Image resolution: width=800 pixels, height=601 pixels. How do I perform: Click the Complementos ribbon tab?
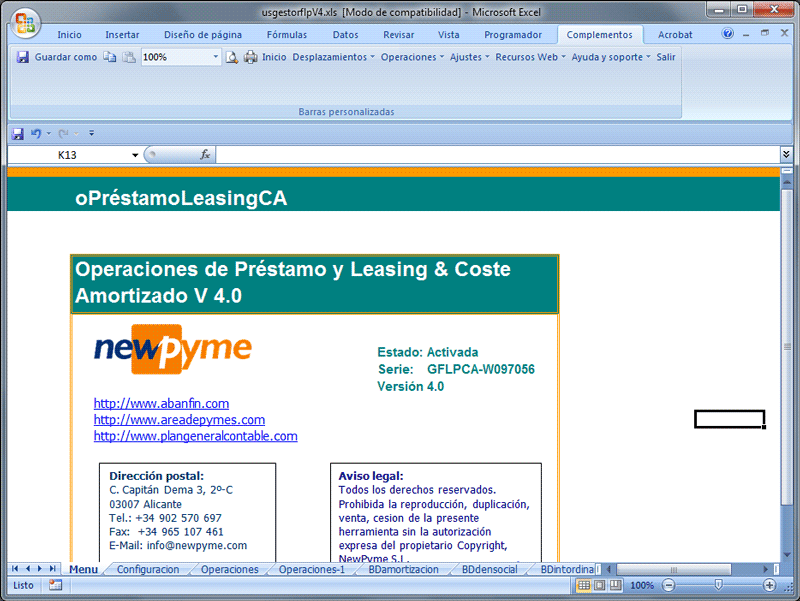pos(599,35)
